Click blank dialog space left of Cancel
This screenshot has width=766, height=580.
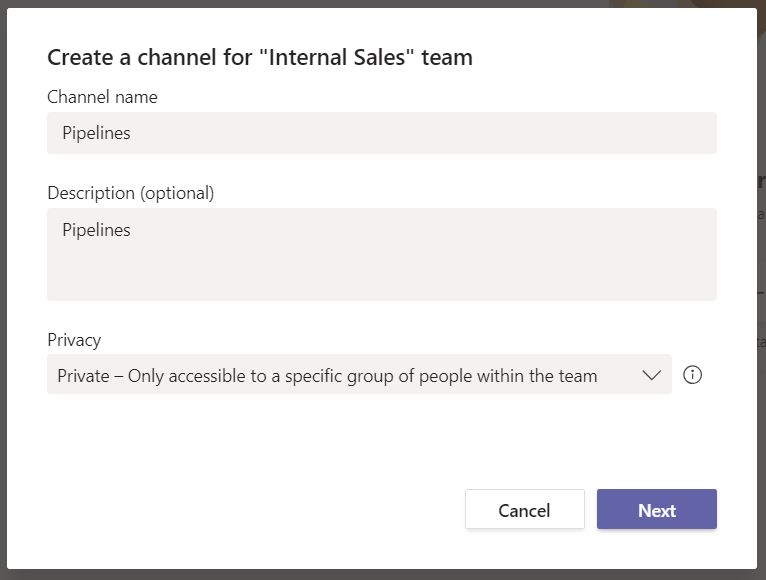[250, 510]
